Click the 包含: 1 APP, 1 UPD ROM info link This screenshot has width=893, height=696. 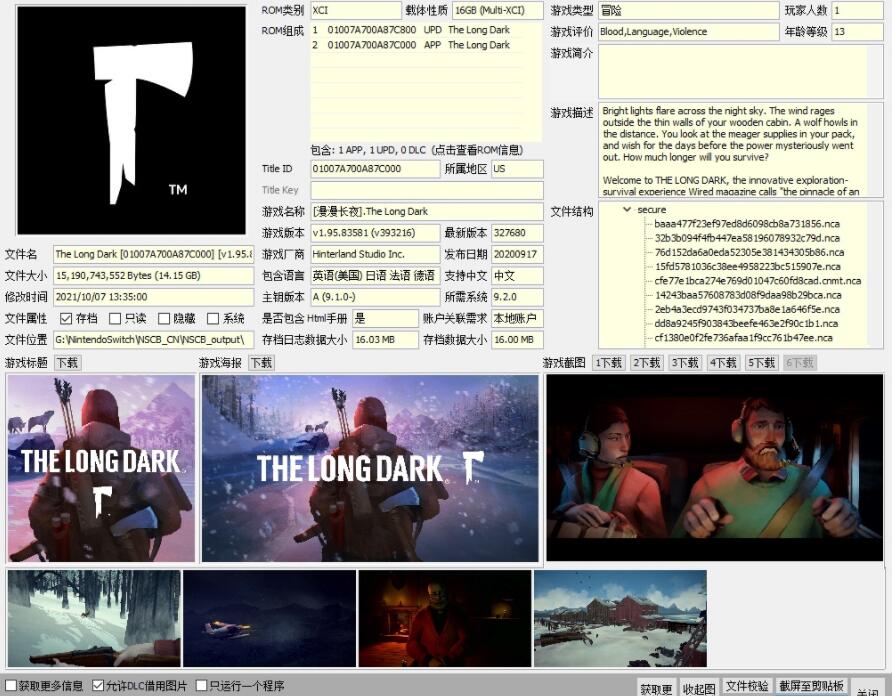(x=416, y=150)
